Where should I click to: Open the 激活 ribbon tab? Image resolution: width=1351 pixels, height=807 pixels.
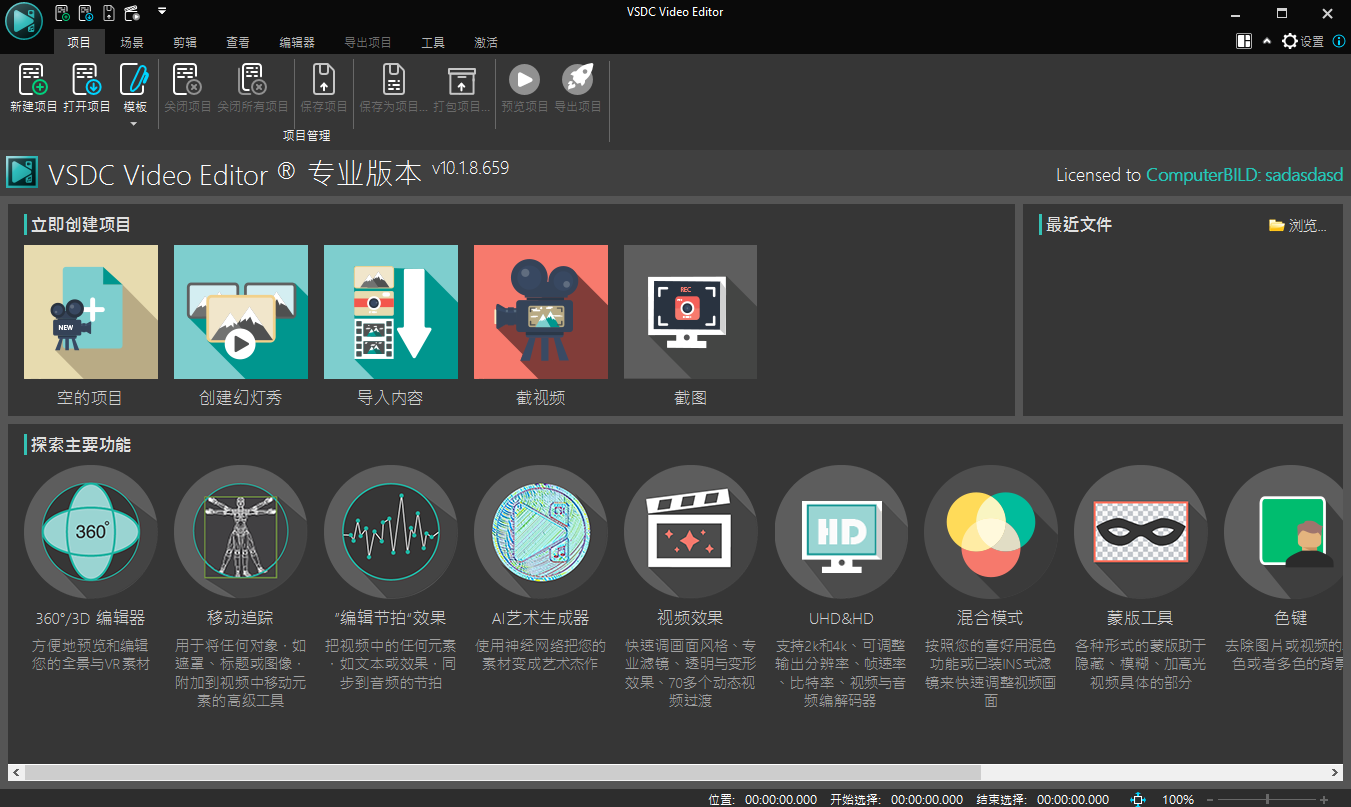(486, 42)
